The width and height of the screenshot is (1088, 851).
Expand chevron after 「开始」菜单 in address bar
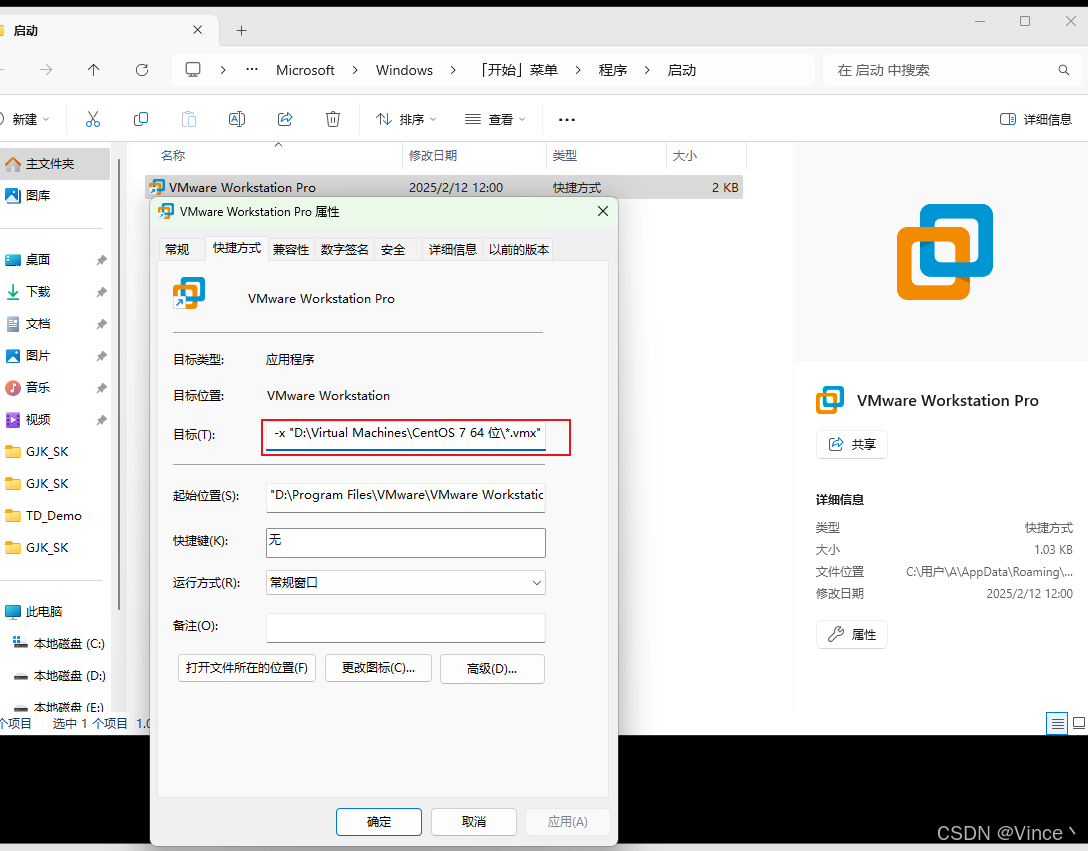(x=578, y=70)
